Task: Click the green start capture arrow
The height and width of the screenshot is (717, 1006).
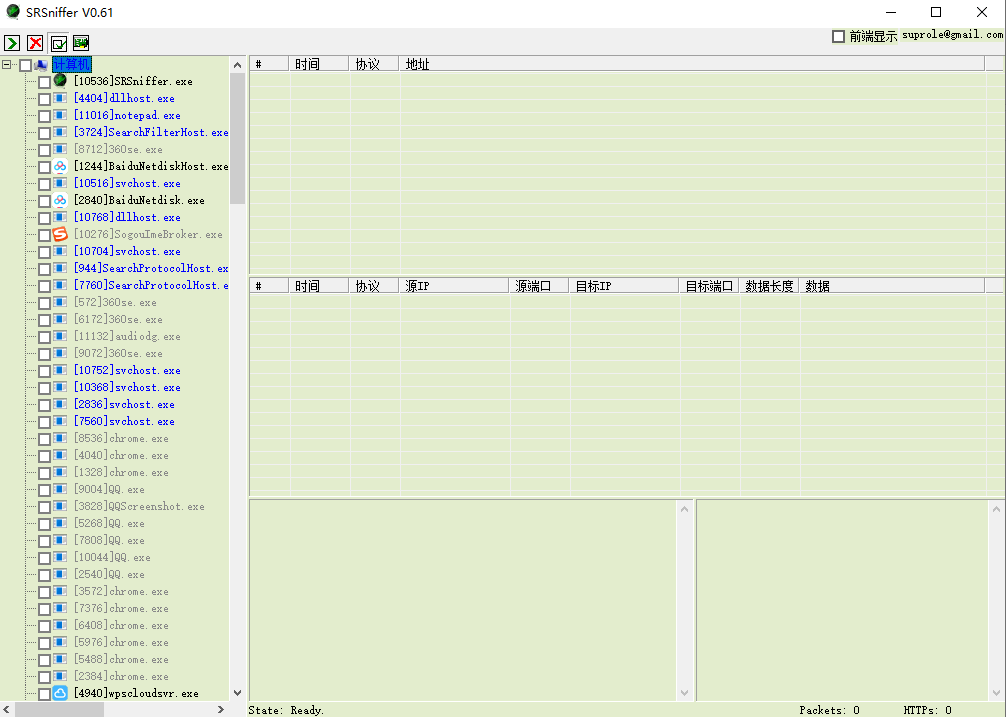Action: 12,43
